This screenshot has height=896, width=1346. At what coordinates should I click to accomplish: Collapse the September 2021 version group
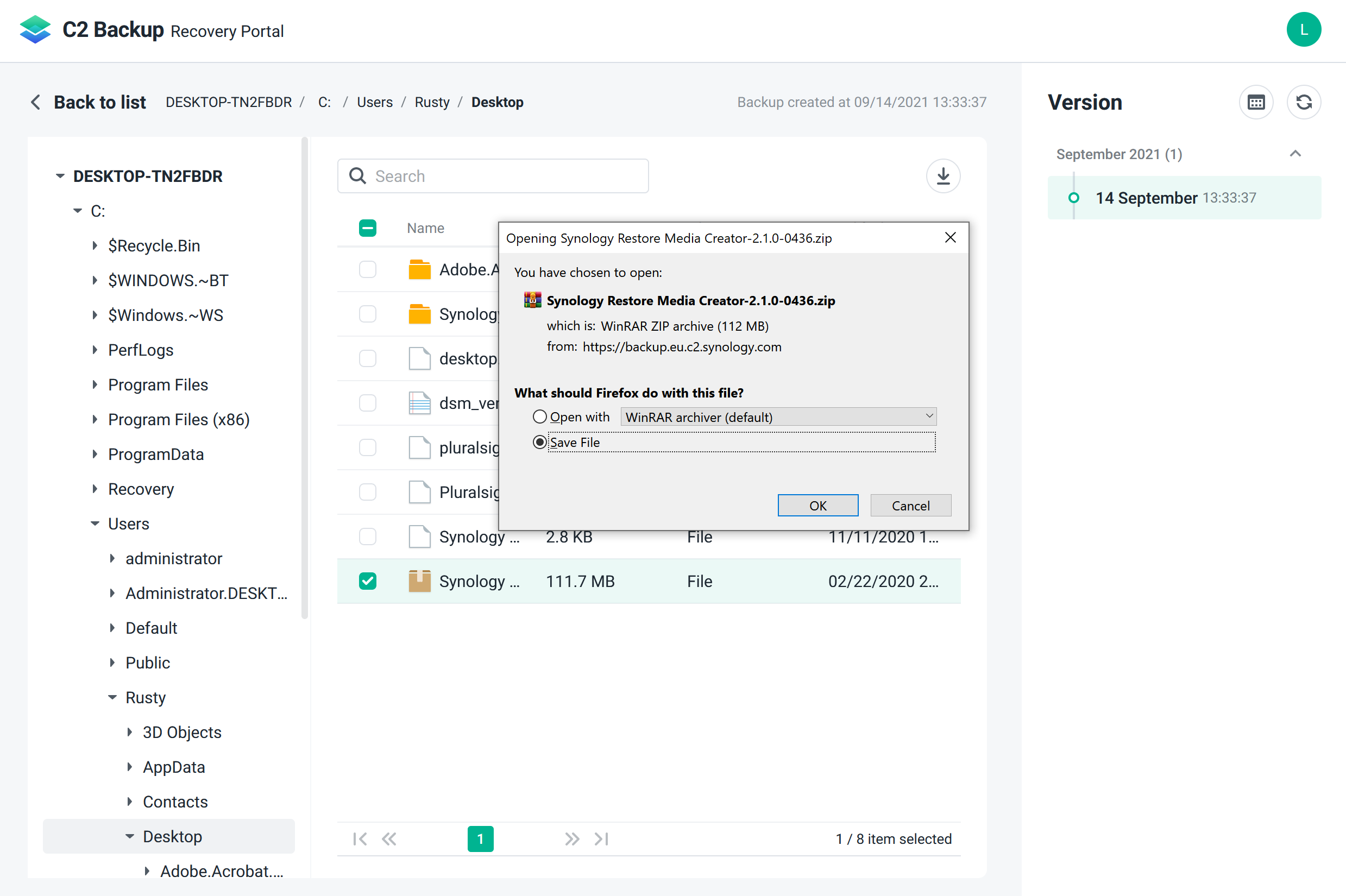(1295, 154)
